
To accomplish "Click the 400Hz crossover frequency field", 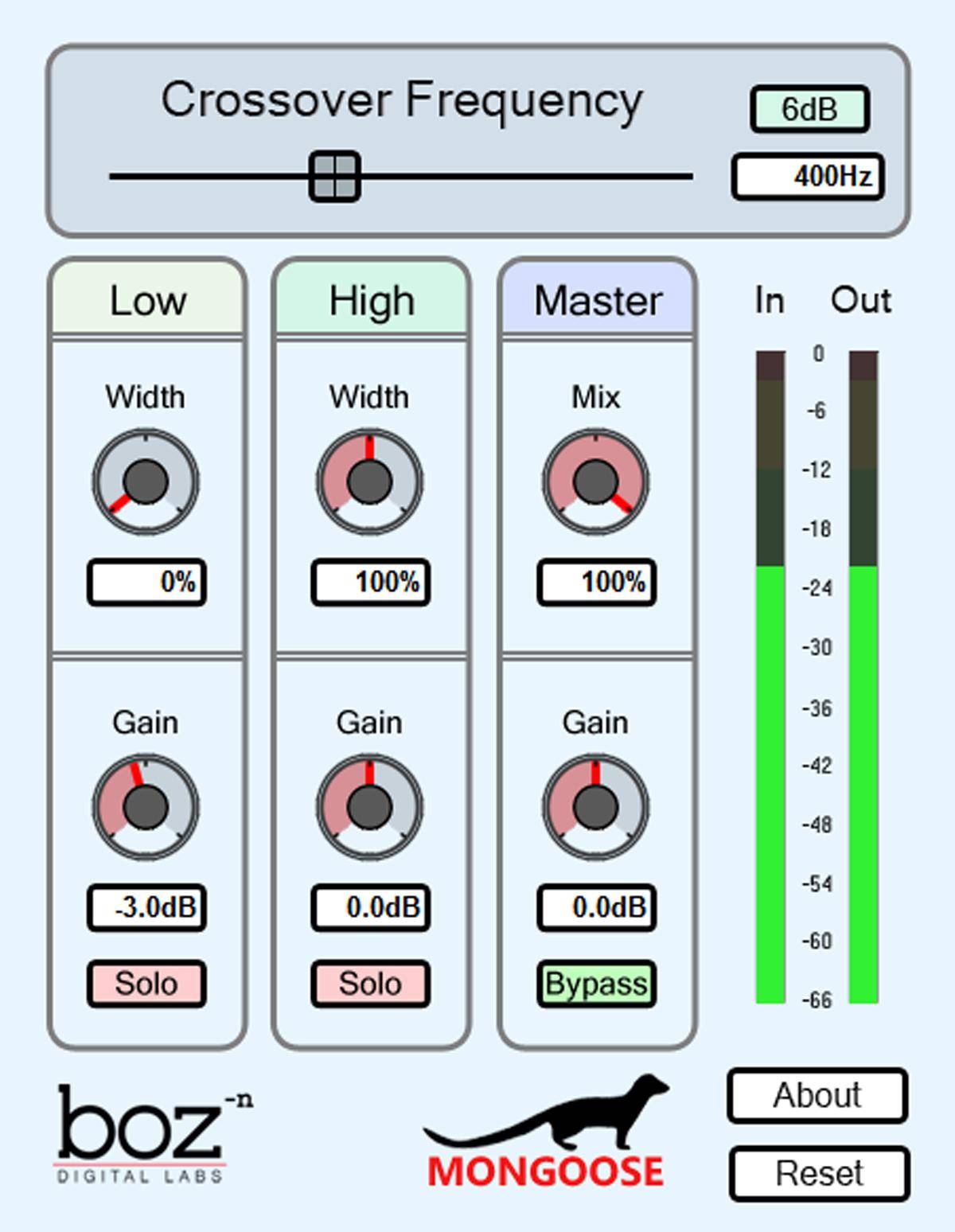I will click(x=808, y=176).
